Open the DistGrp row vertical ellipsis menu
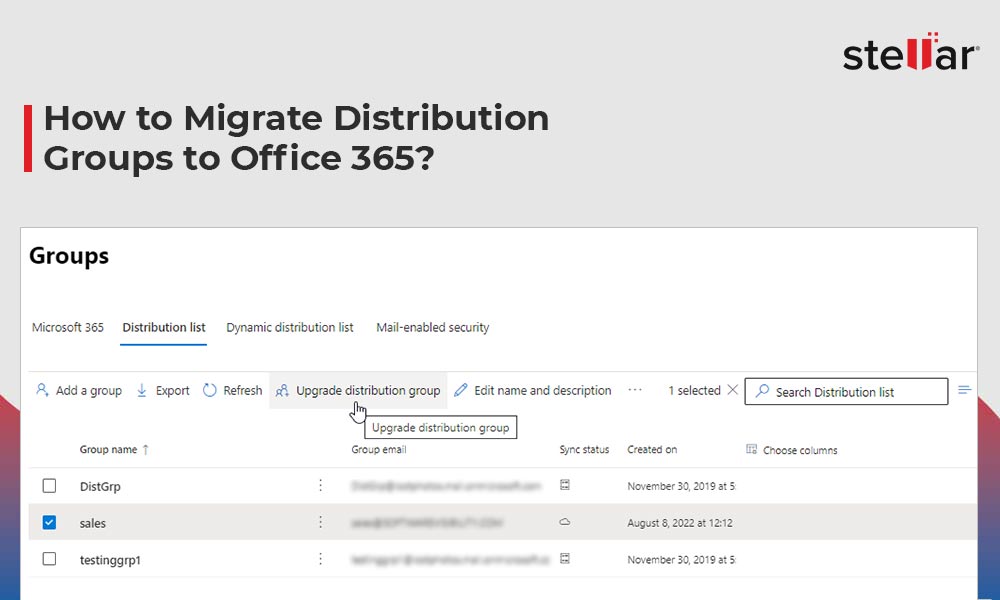Screen dimensions: 1000x600 click(320, 485)
